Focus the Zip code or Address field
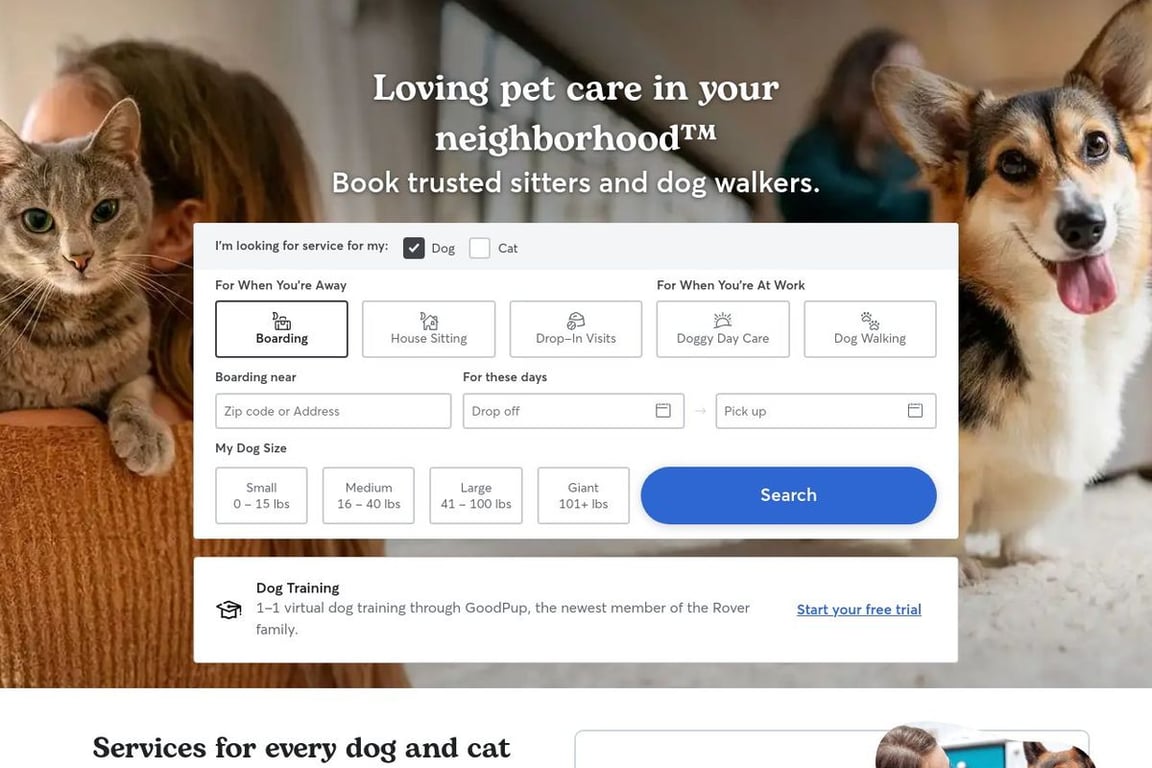Screen dimensions: 1152x768 pyautogui.click(x=333, y=411)
